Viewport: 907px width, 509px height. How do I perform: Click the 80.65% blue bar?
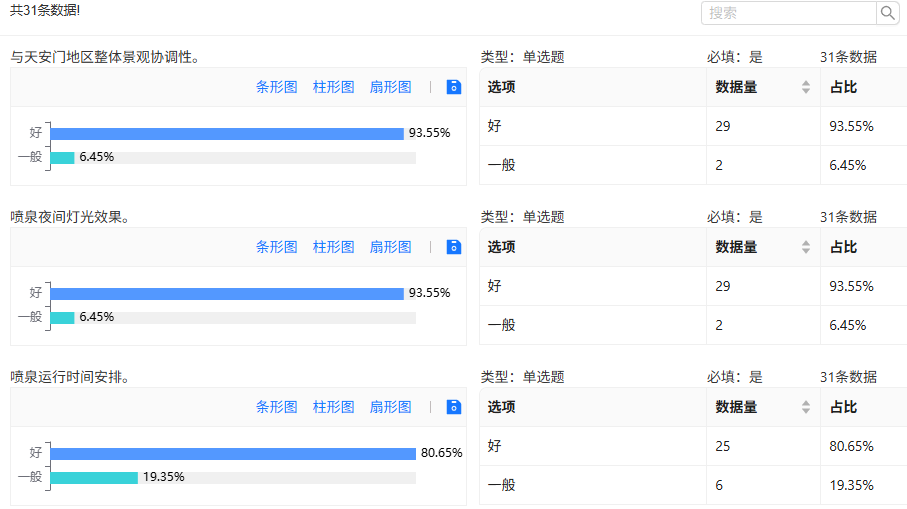click(233, 454)
